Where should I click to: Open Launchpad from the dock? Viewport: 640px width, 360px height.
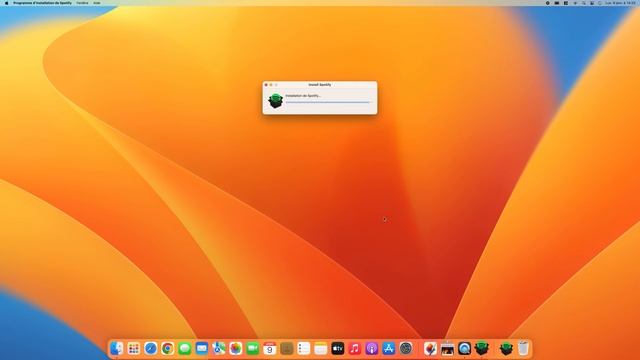[133, 349]
